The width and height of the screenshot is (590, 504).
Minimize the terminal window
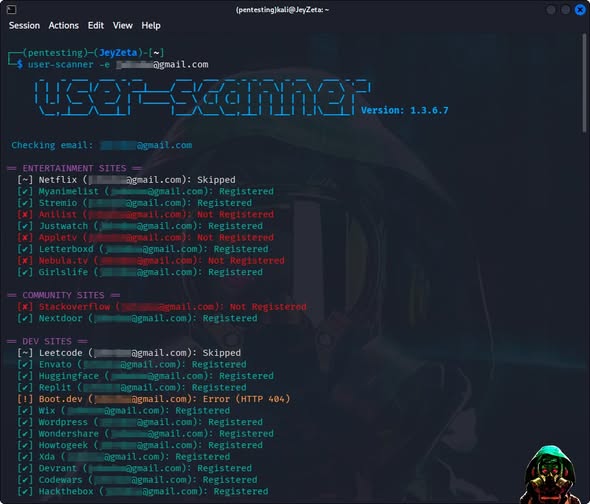(551, 10)
